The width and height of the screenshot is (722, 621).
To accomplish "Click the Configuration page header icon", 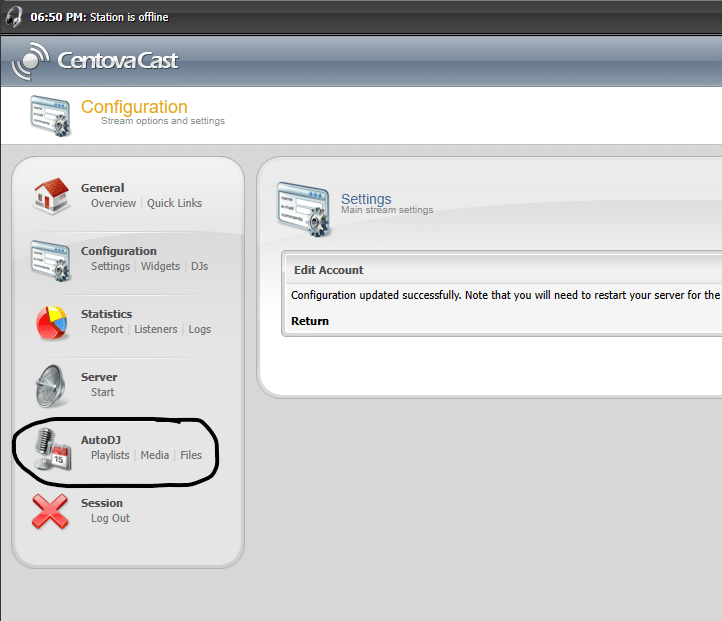I will coord(51,116).
